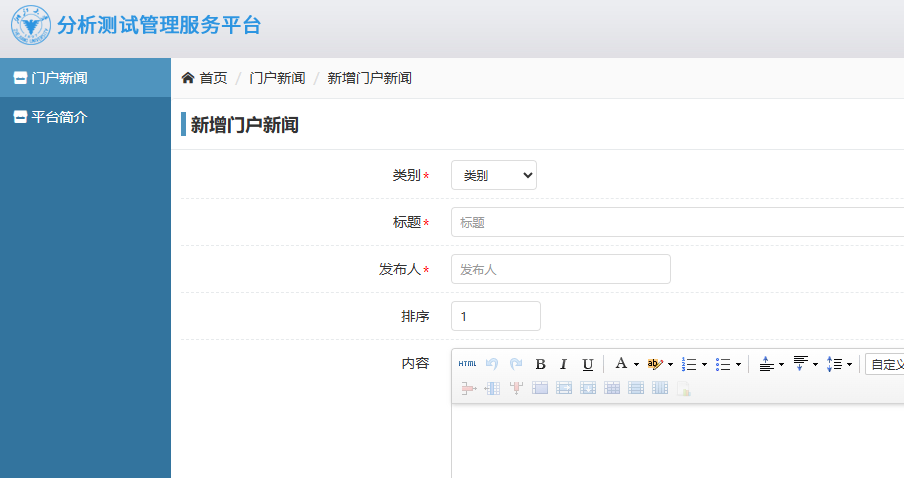Click the merge cell down icon
Viewport: 904px width, 478px height.
coord(587,388)
